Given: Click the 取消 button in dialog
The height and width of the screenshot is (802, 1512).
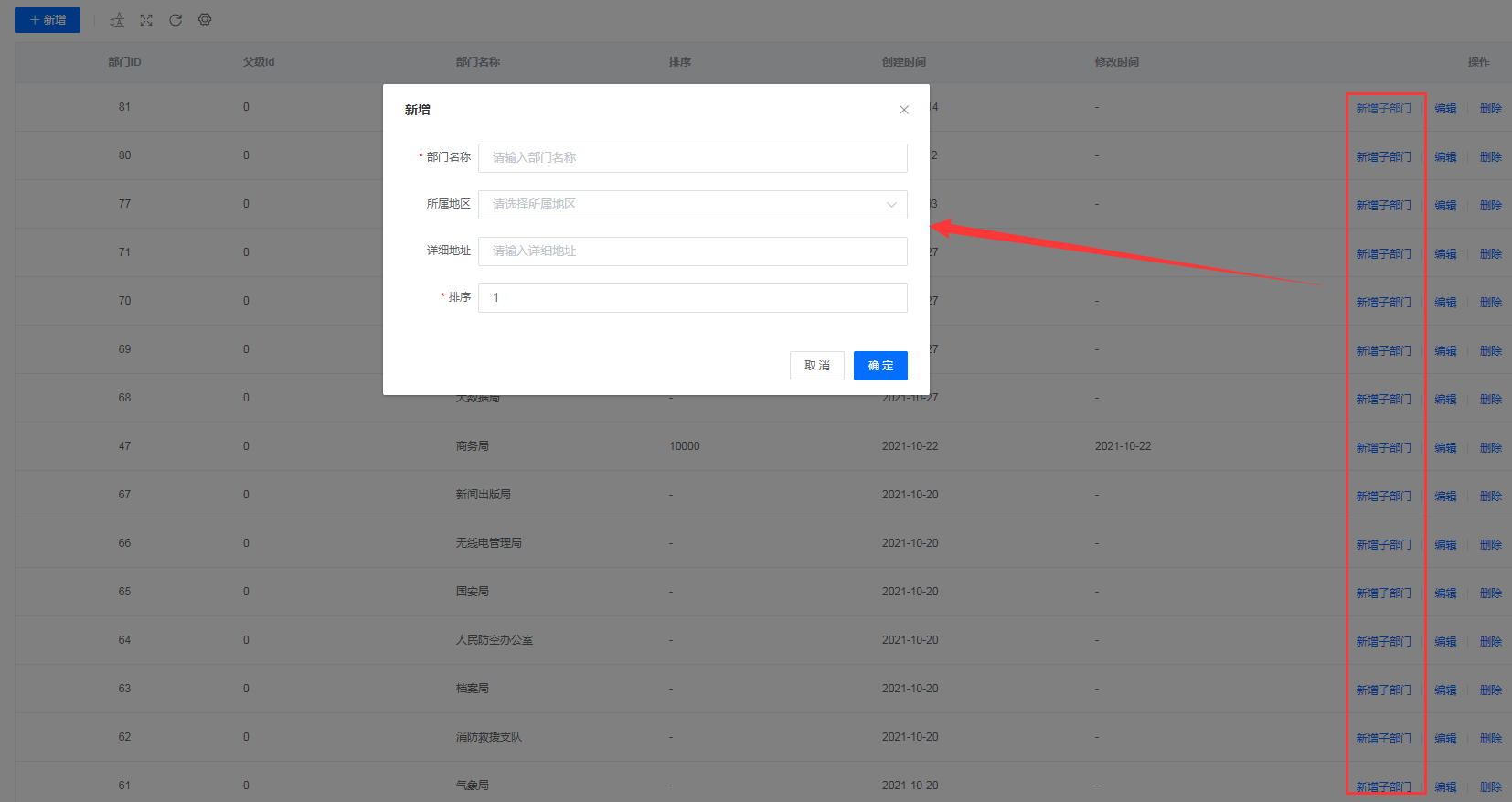Looking at the screenshot, I should 817,366.
